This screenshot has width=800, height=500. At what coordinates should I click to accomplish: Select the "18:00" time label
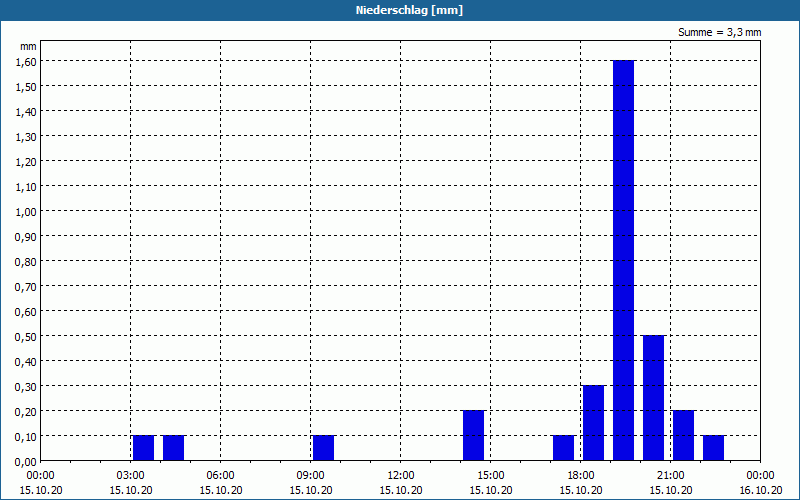581,476
